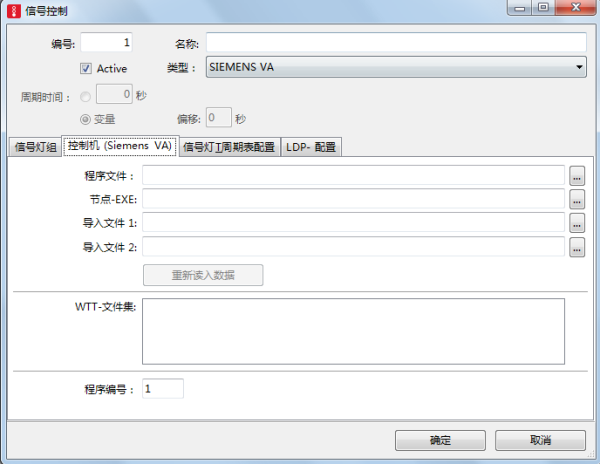Click the 重新读入数据 button

[x=203, y=275]
